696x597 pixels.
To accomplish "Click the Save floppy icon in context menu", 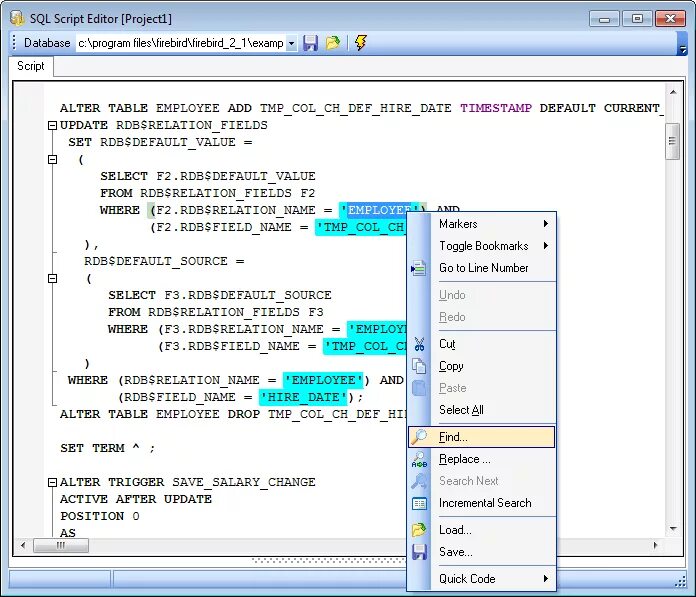I will coord(419,552).
